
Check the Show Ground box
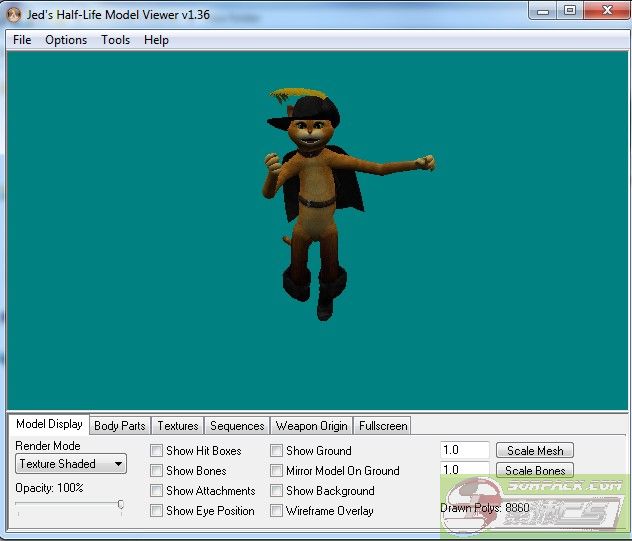[x=276, y=451]
